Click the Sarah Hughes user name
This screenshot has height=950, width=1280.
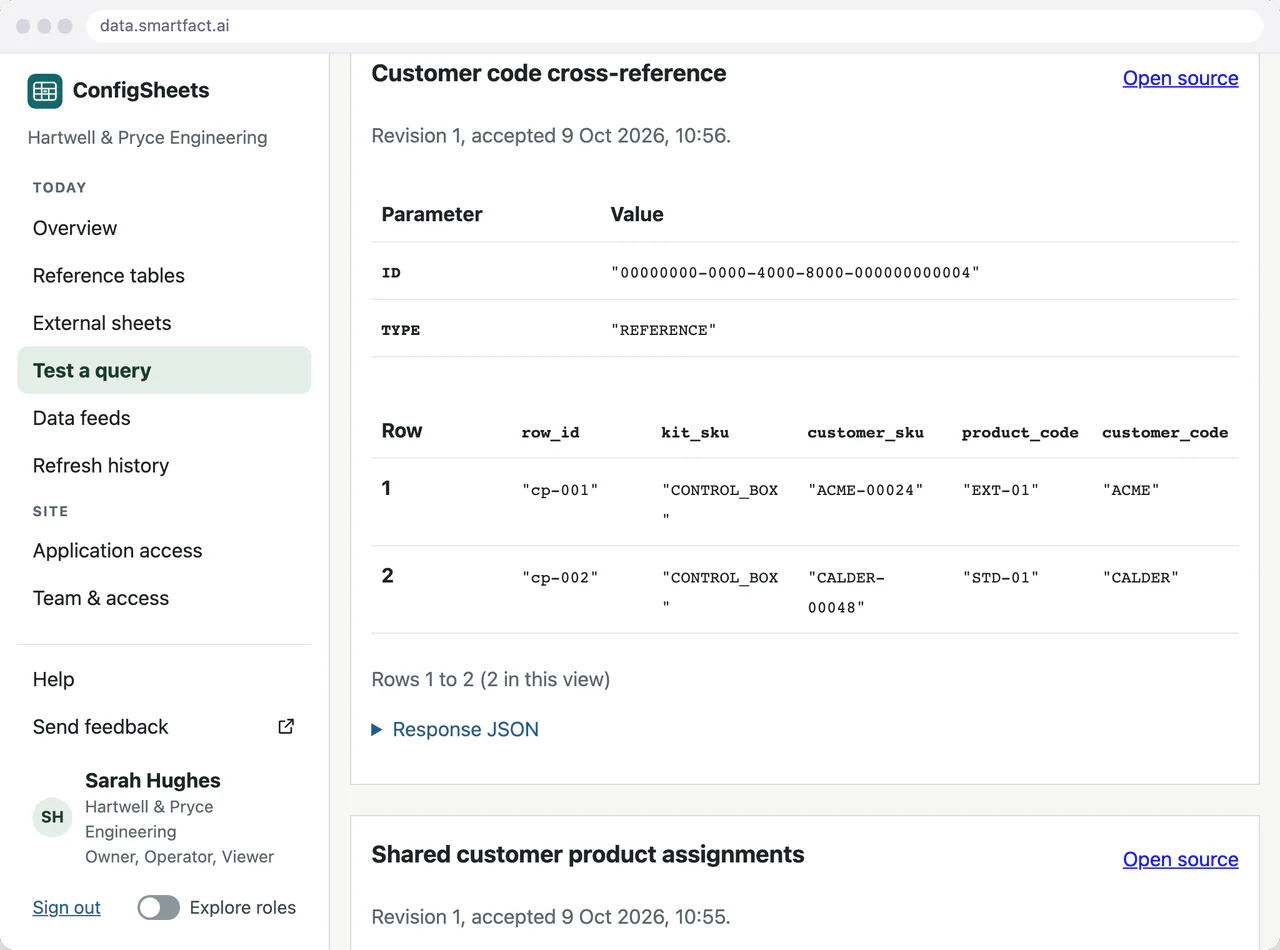coord(153,781)
